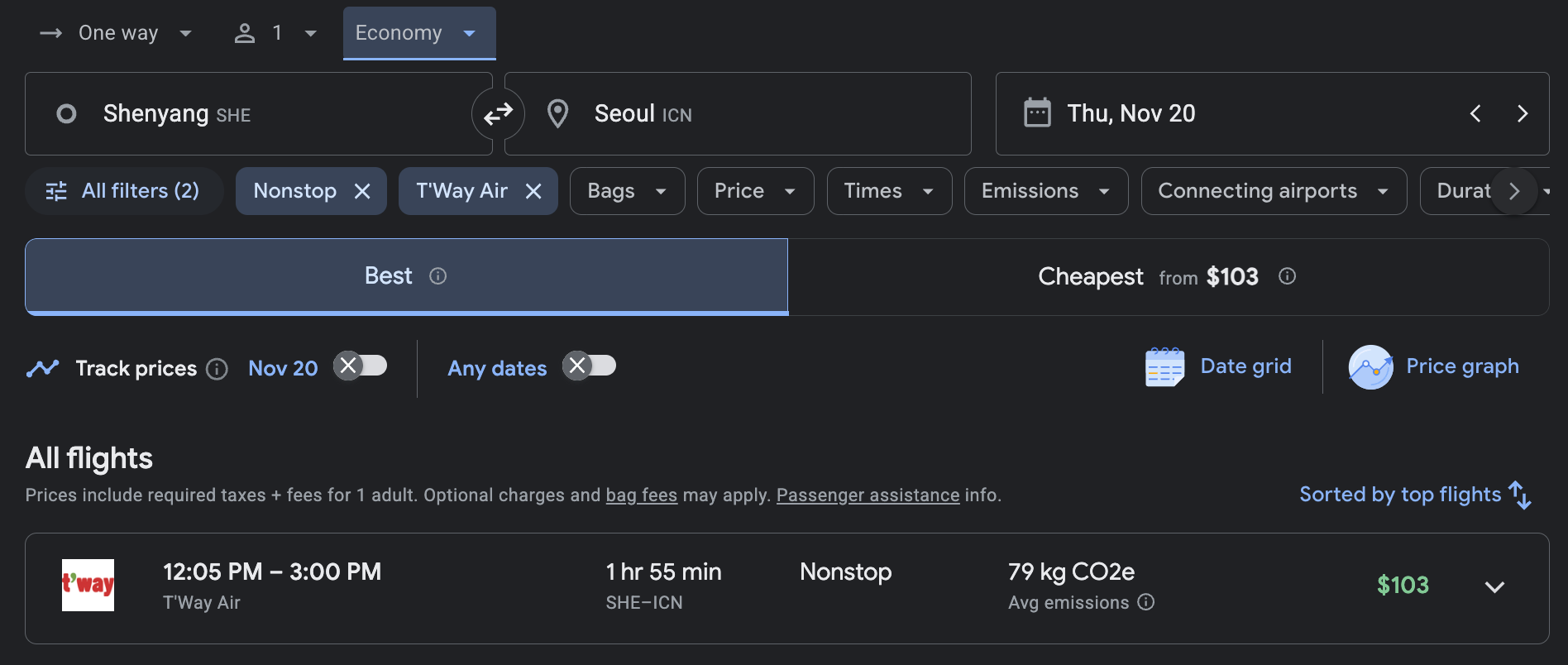Advance to next departure date

coord(1522,114)
